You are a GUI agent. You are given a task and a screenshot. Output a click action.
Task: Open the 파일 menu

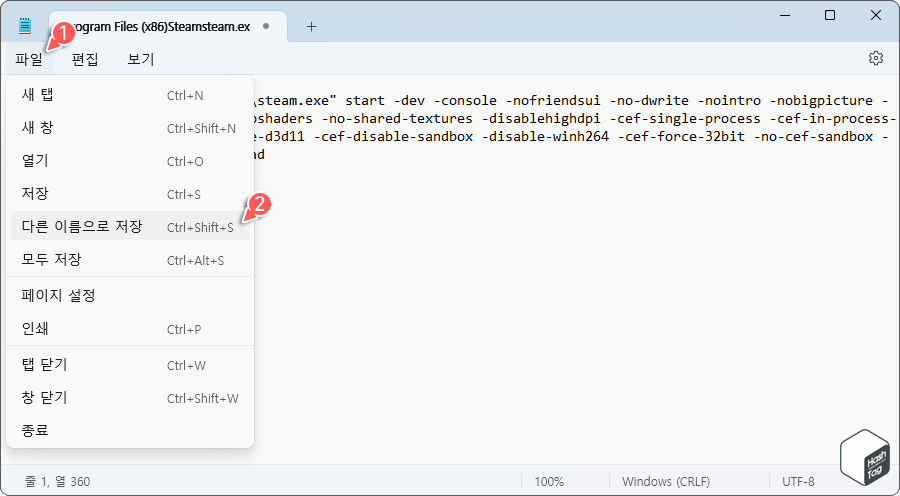point(29,59)
